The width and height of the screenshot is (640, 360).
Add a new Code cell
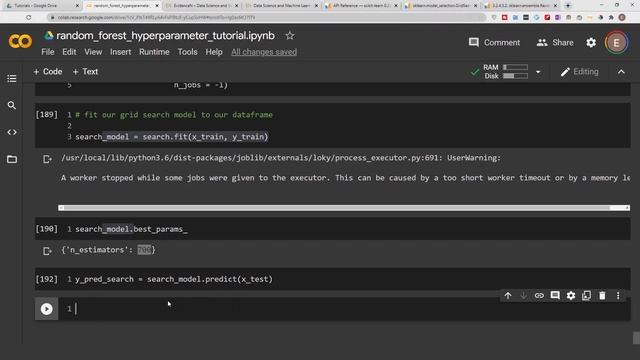(x=47, y=71)
